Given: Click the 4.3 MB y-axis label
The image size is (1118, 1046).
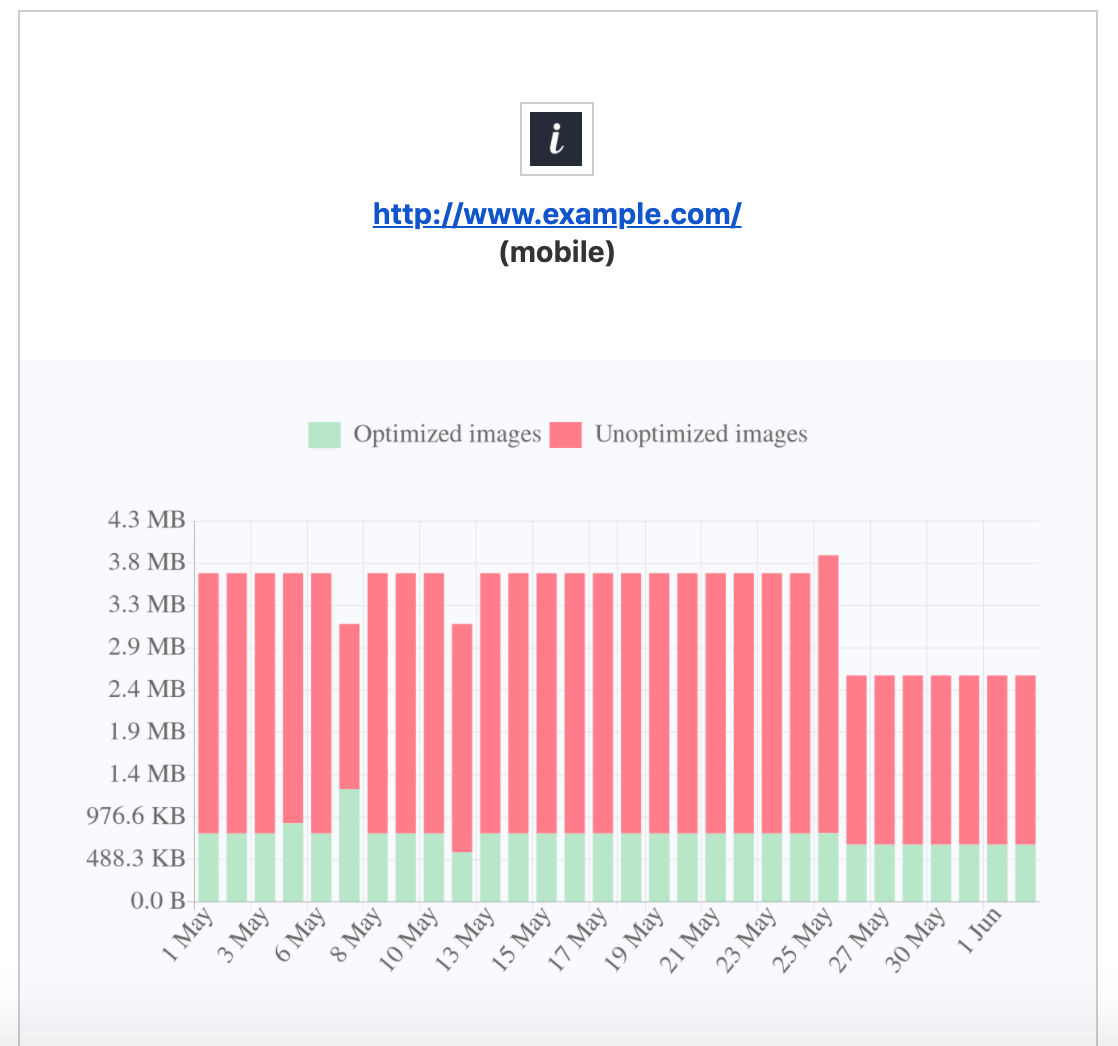Looking at the screenshot, I should tap(146, 520).
